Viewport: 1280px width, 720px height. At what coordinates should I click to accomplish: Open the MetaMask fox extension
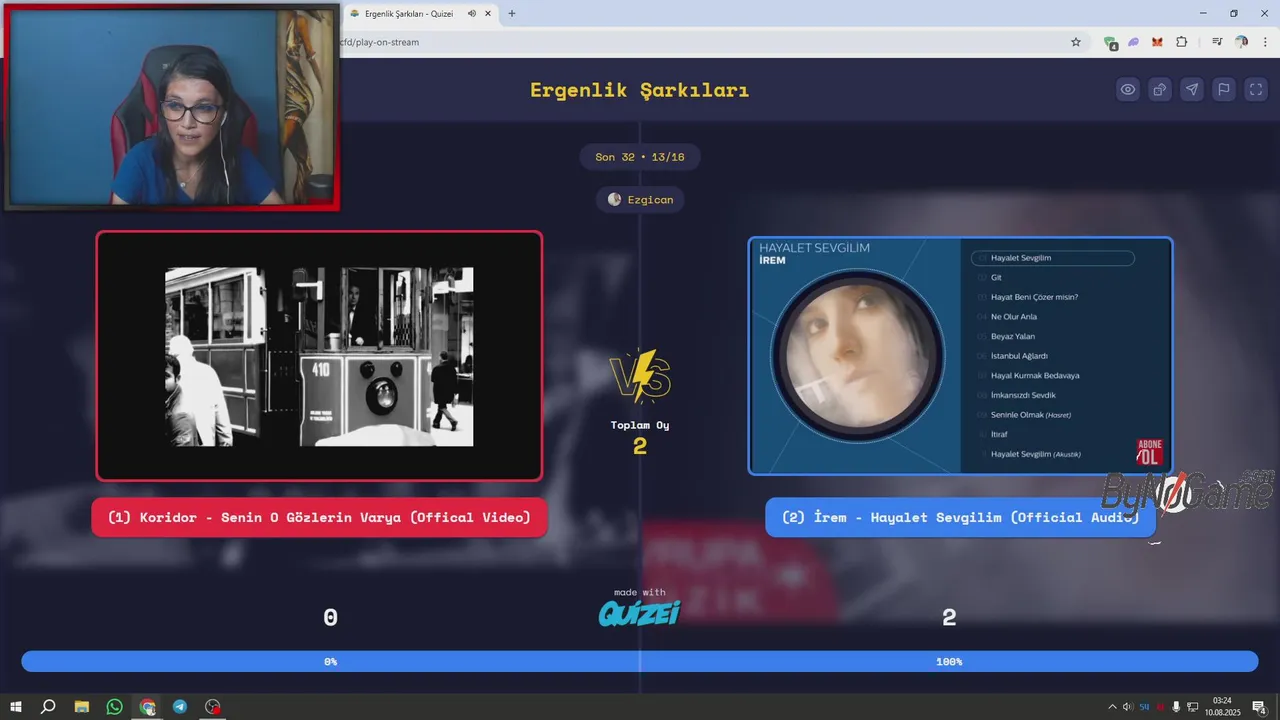1157,42
